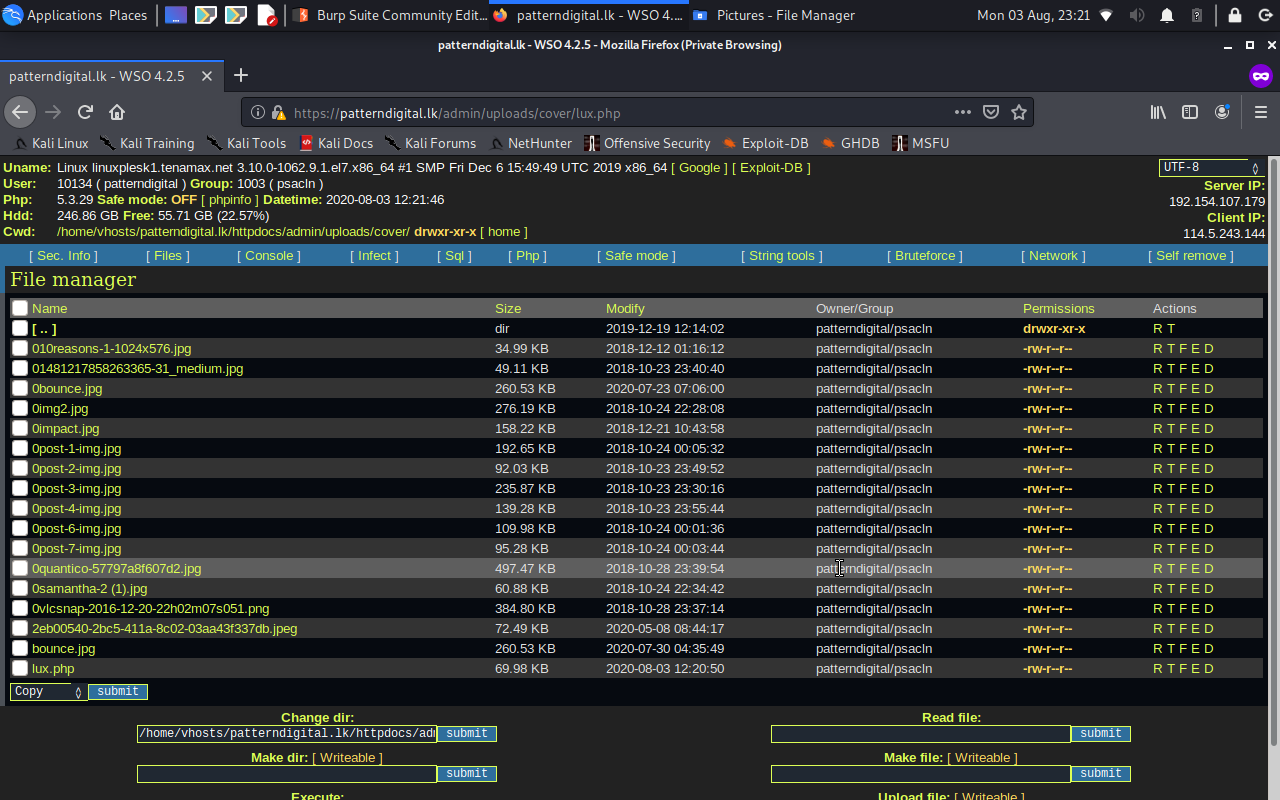Click the power manager battery icon

coord(1197,15)
